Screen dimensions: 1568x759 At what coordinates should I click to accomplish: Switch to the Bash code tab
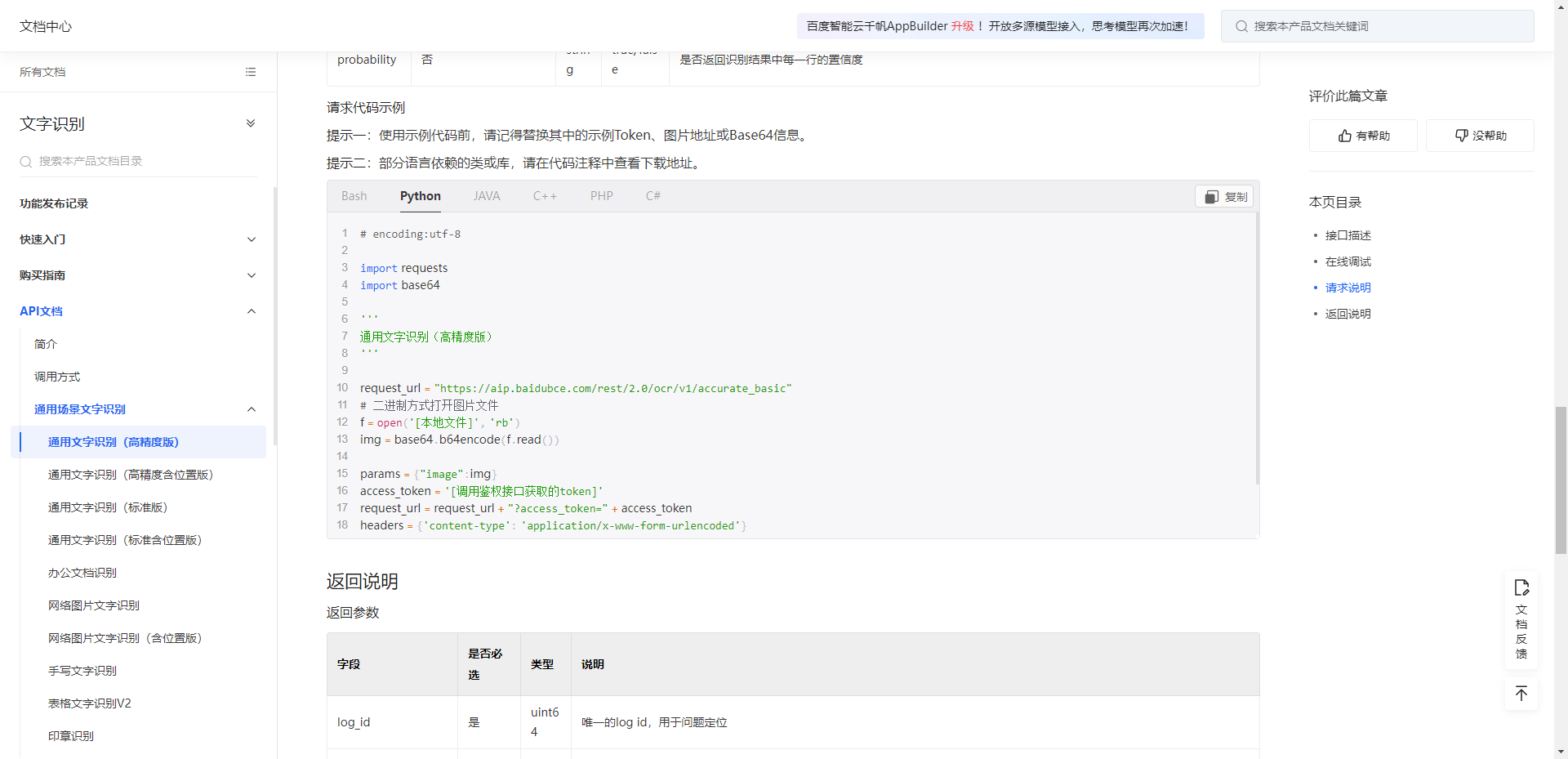click(x=354, y=196)
